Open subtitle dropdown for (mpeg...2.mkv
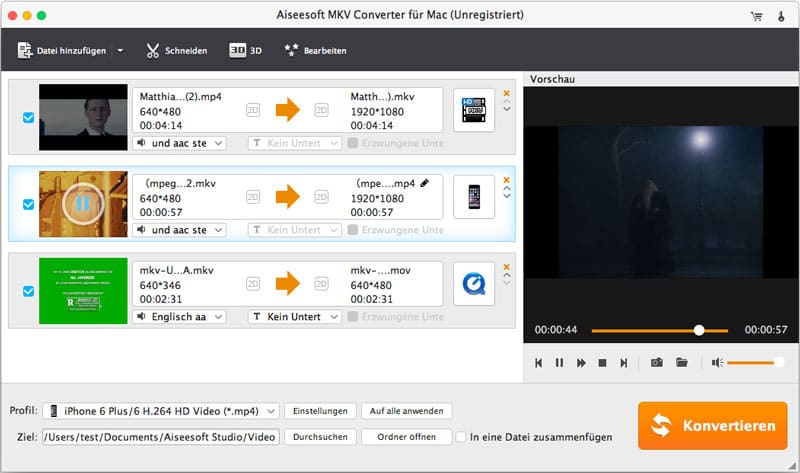 point(295,230)
